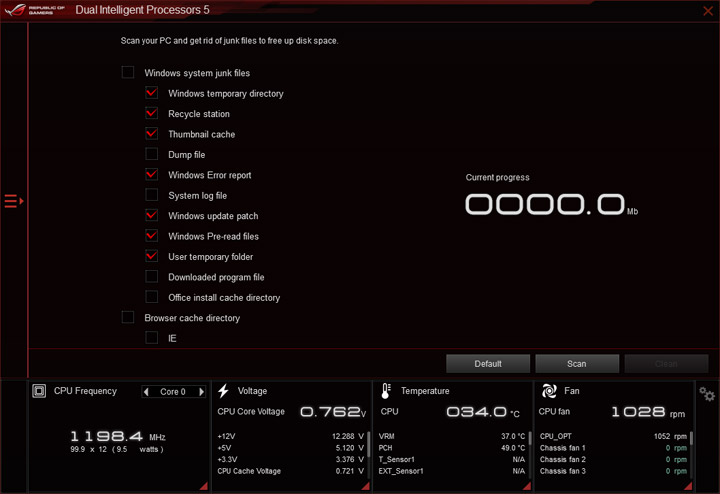Click the CPU Frequency chip icon
Screen dimensions: 720x494
click(39, 391)
